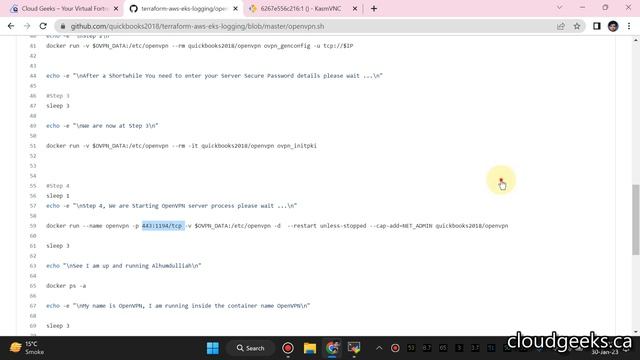Click the 'docker ps -a' code line
Screen dimensions: 640x360
[x=66, y=286]
